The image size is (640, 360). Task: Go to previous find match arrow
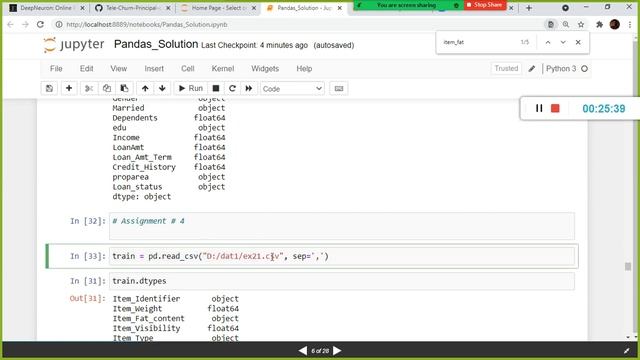[x=548, y=42]
